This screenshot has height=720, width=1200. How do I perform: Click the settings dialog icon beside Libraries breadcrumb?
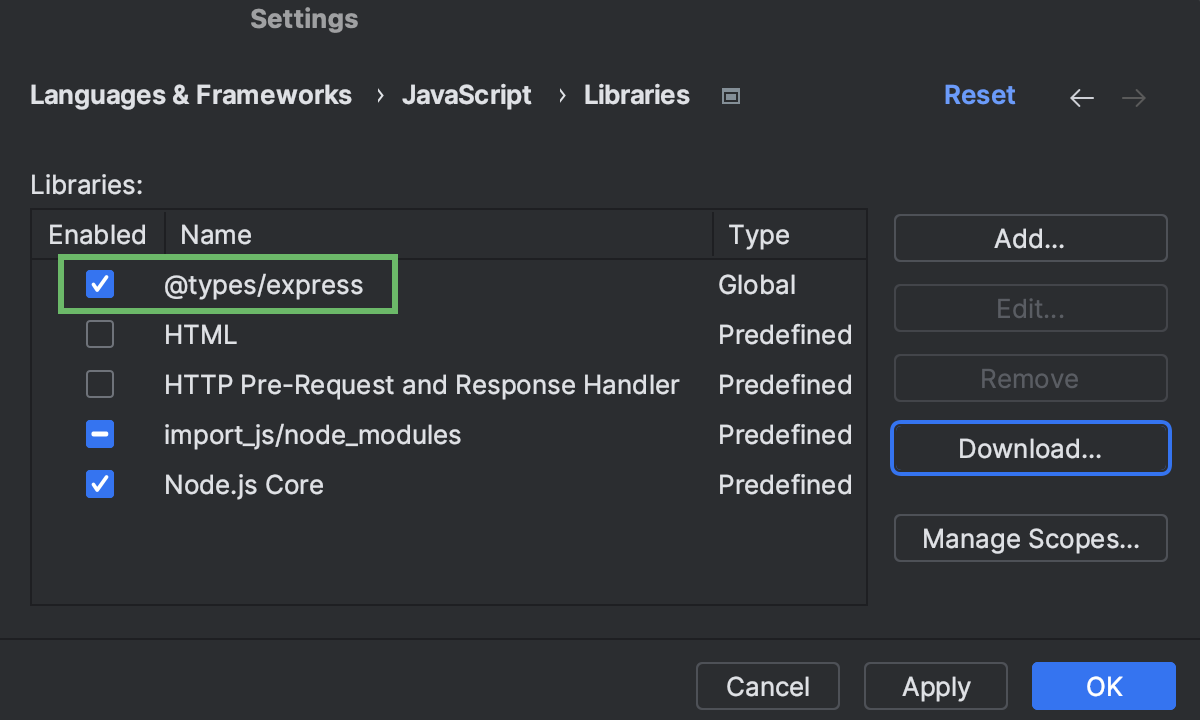730,95
